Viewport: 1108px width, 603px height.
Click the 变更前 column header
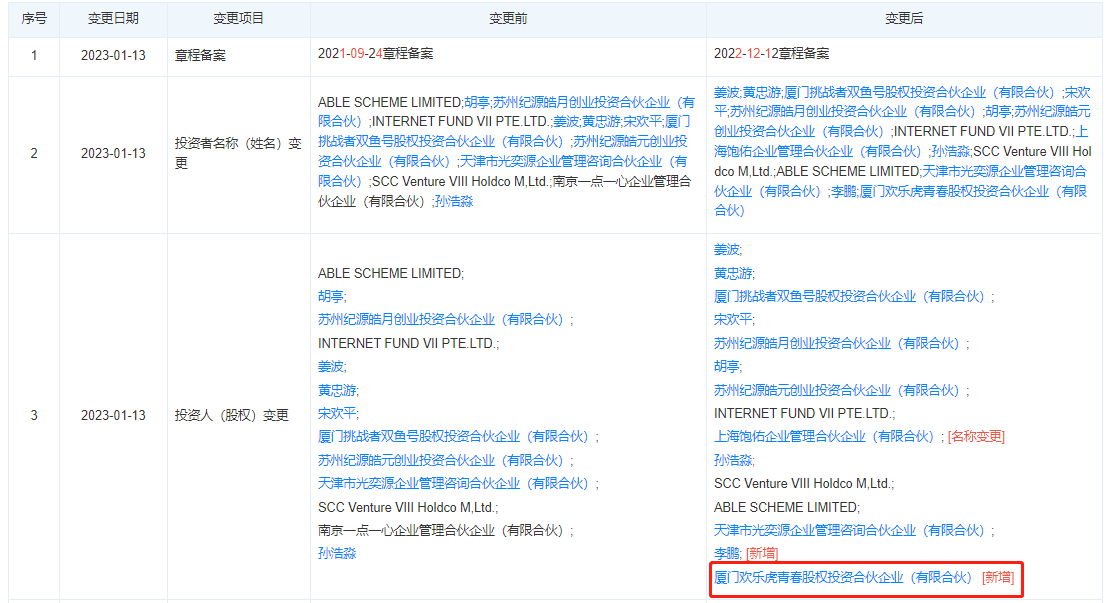click(508, 18)
